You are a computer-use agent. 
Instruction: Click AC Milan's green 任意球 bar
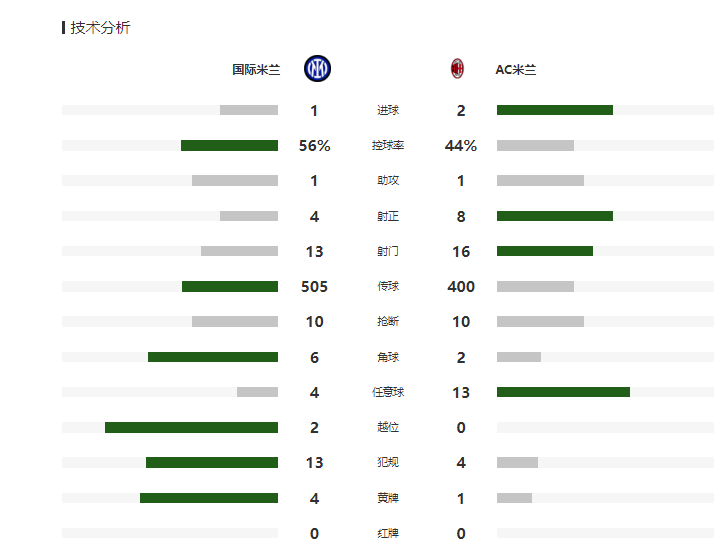563,392
